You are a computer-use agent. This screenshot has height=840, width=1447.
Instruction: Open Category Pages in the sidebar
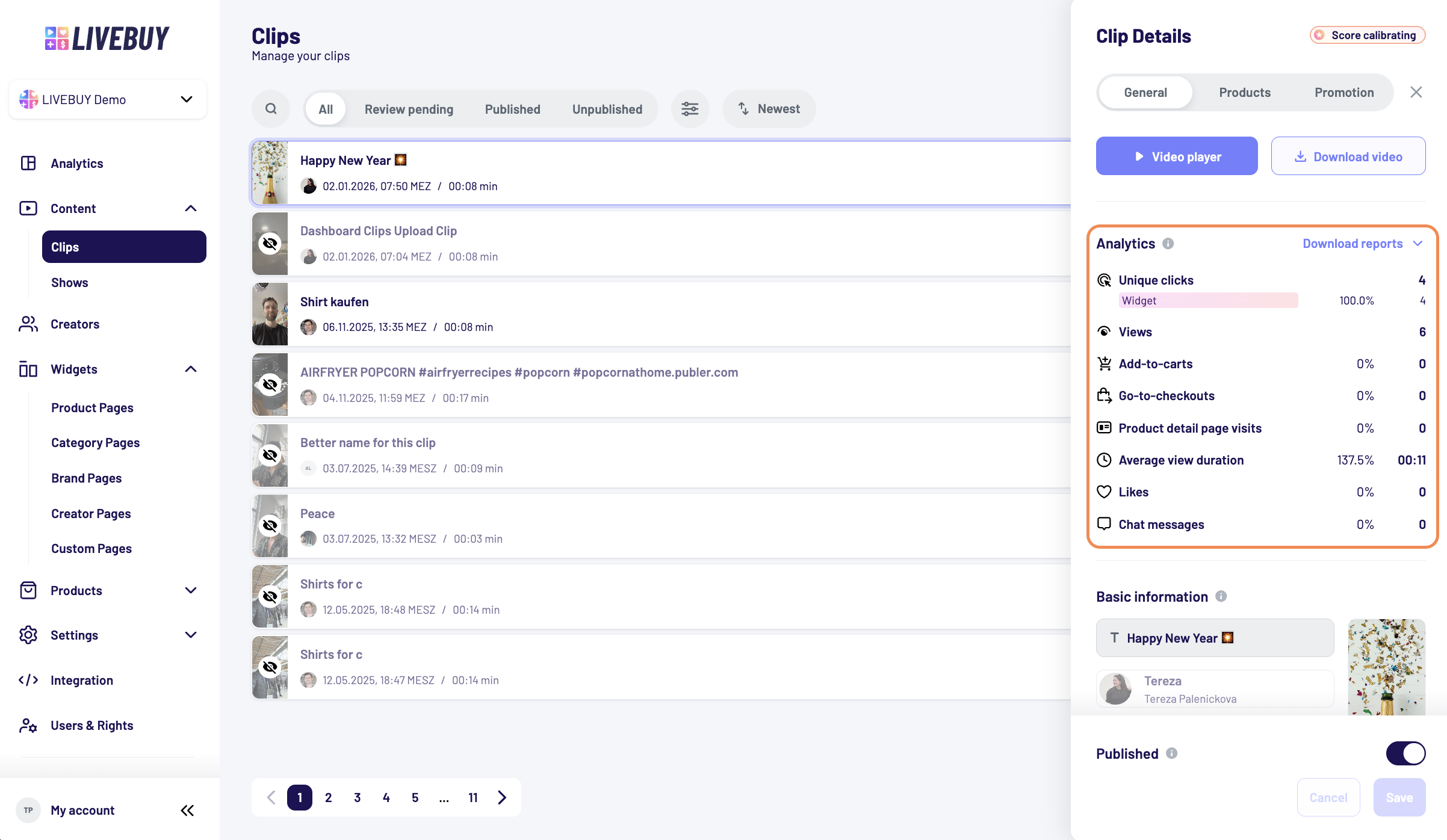95,442
